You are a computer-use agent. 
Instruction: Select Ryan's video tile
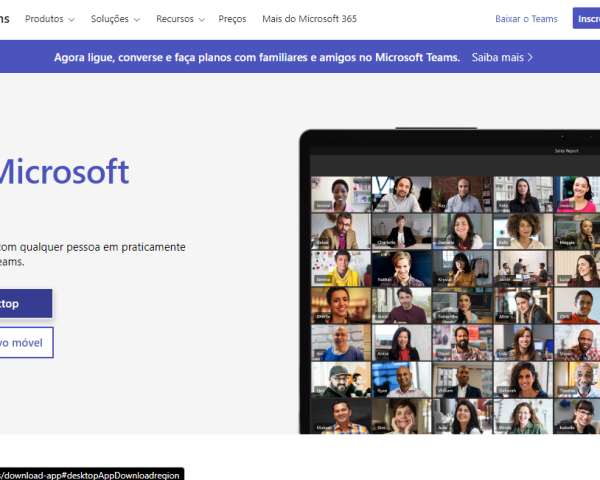401,379
